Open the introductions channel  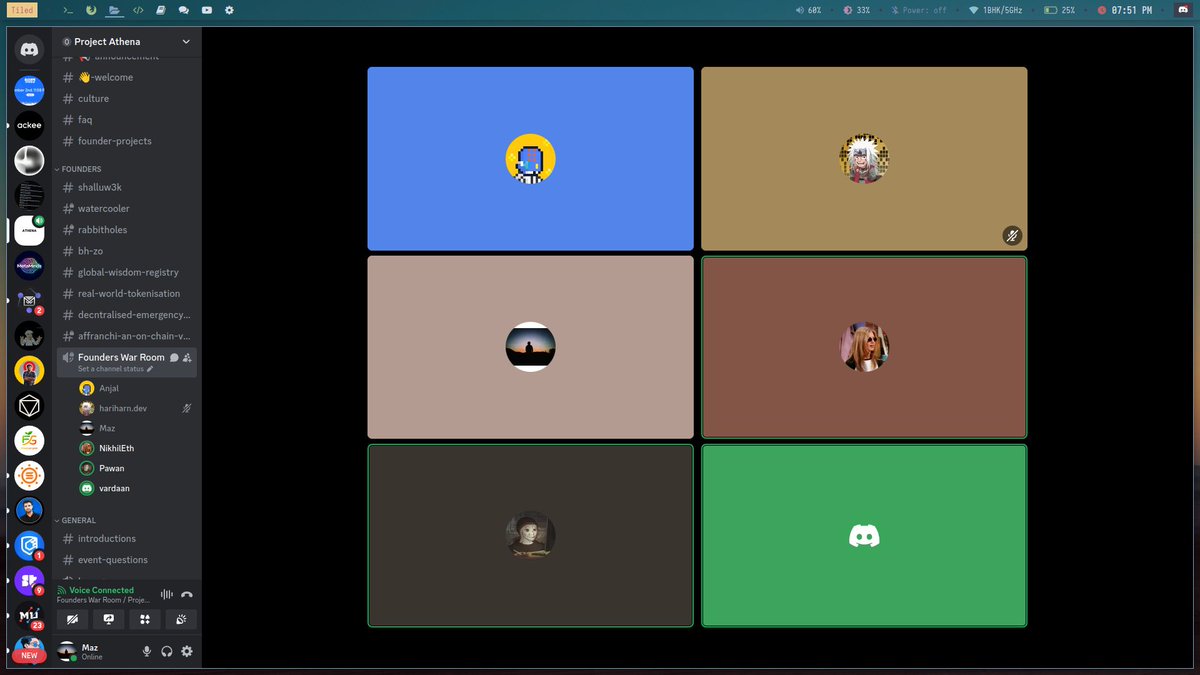[127, 538]
